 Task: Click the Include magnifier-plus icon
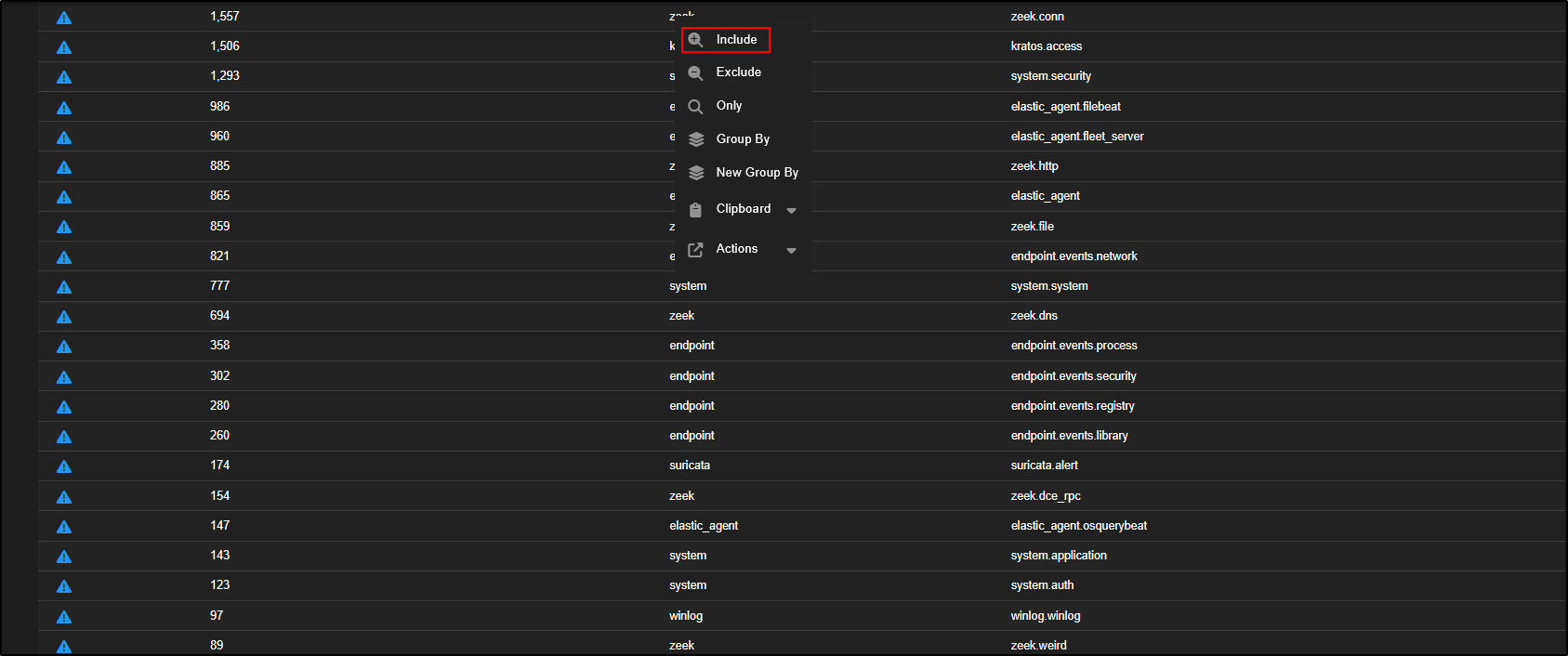pyautogui.click(x=695, y=40)
